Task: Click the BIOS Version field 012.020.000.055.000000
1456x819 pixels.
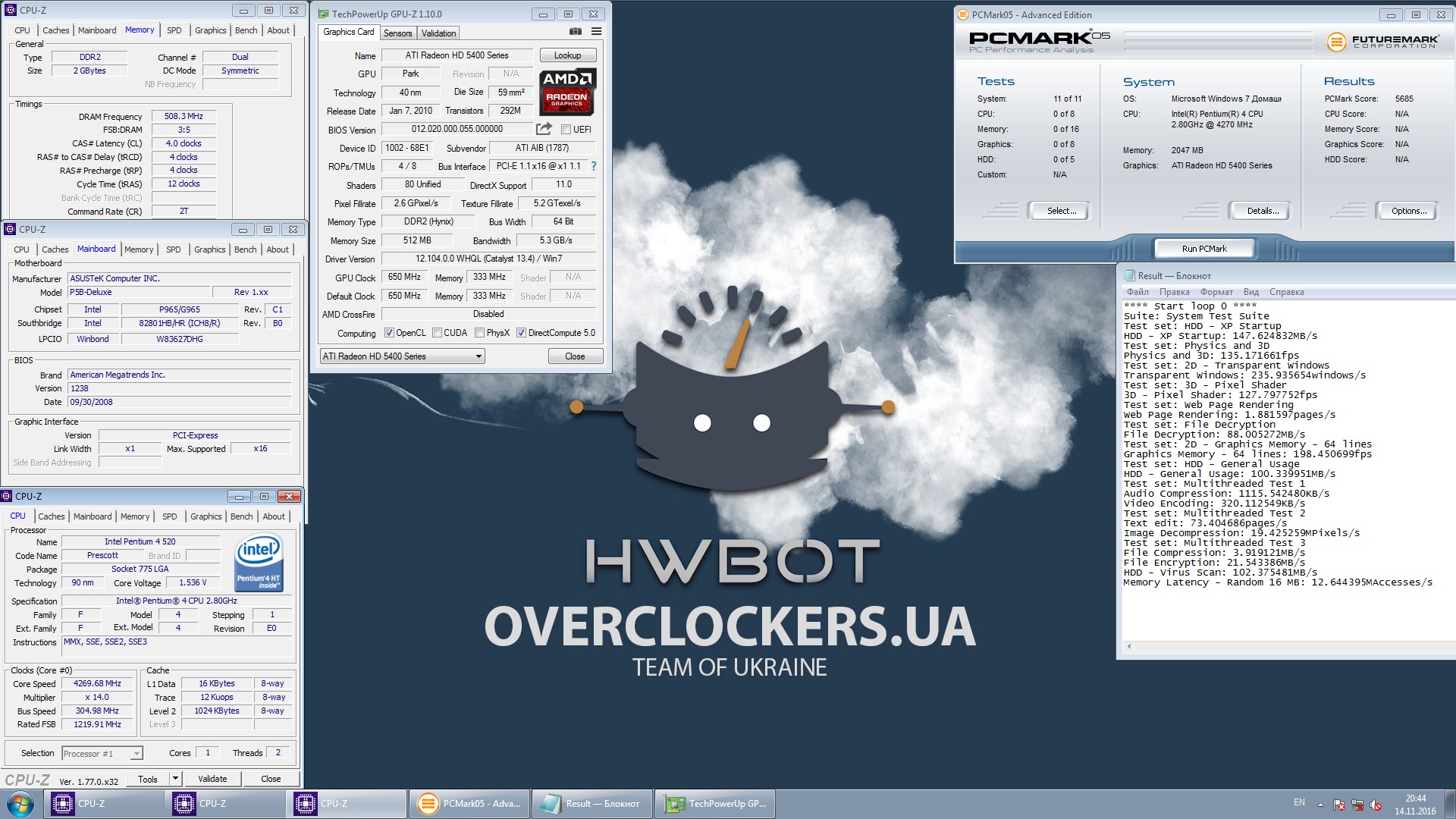Action: 457,129
